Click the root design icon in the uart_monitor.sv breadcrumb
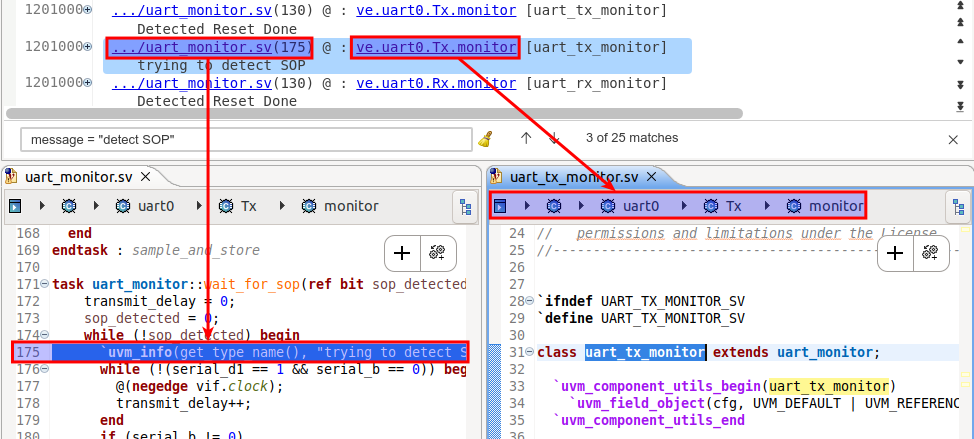This screenshot has width=974, height=439. 15,206
